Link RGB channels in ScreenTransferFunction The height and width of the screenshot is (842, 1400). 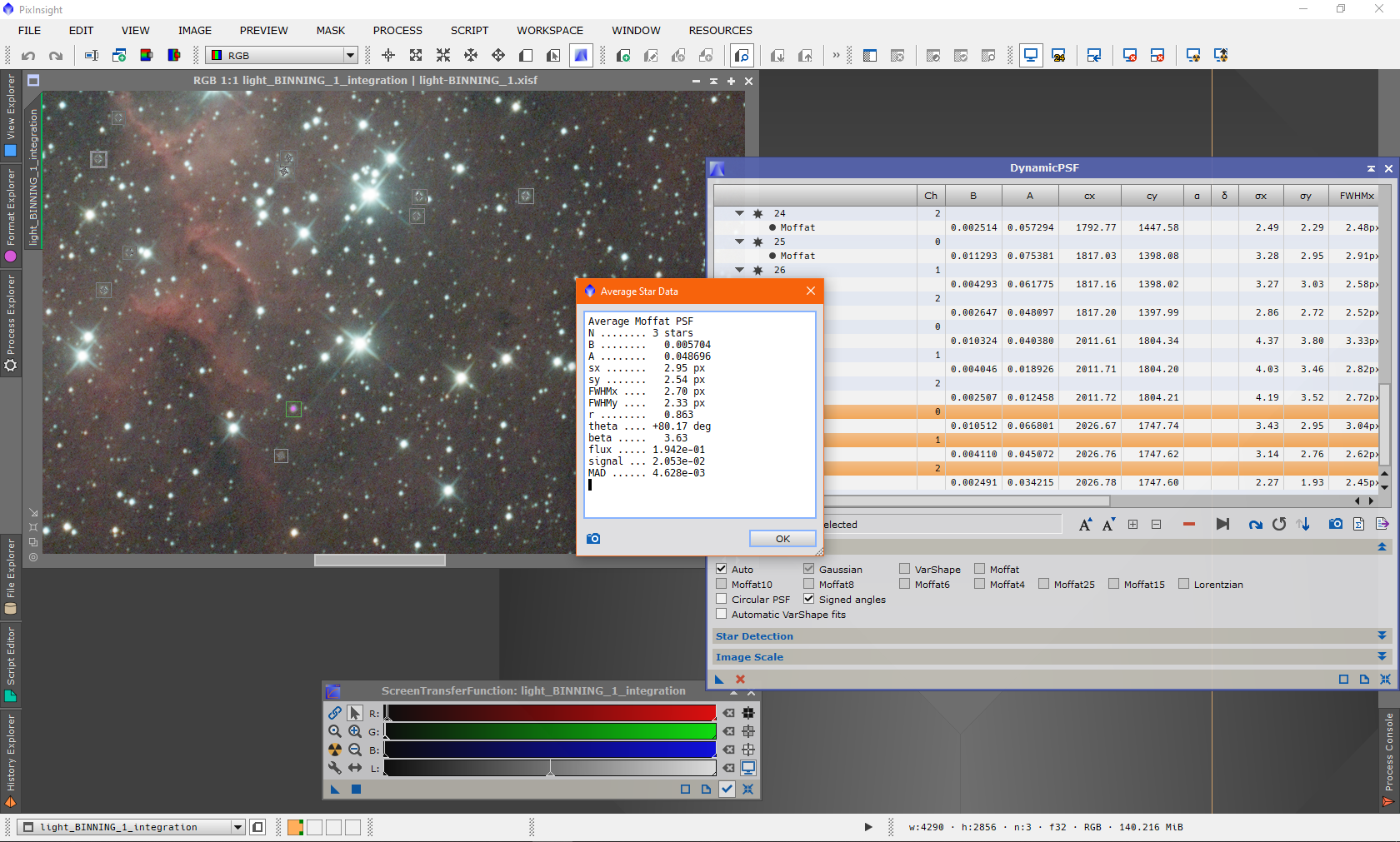pos(335,713)
